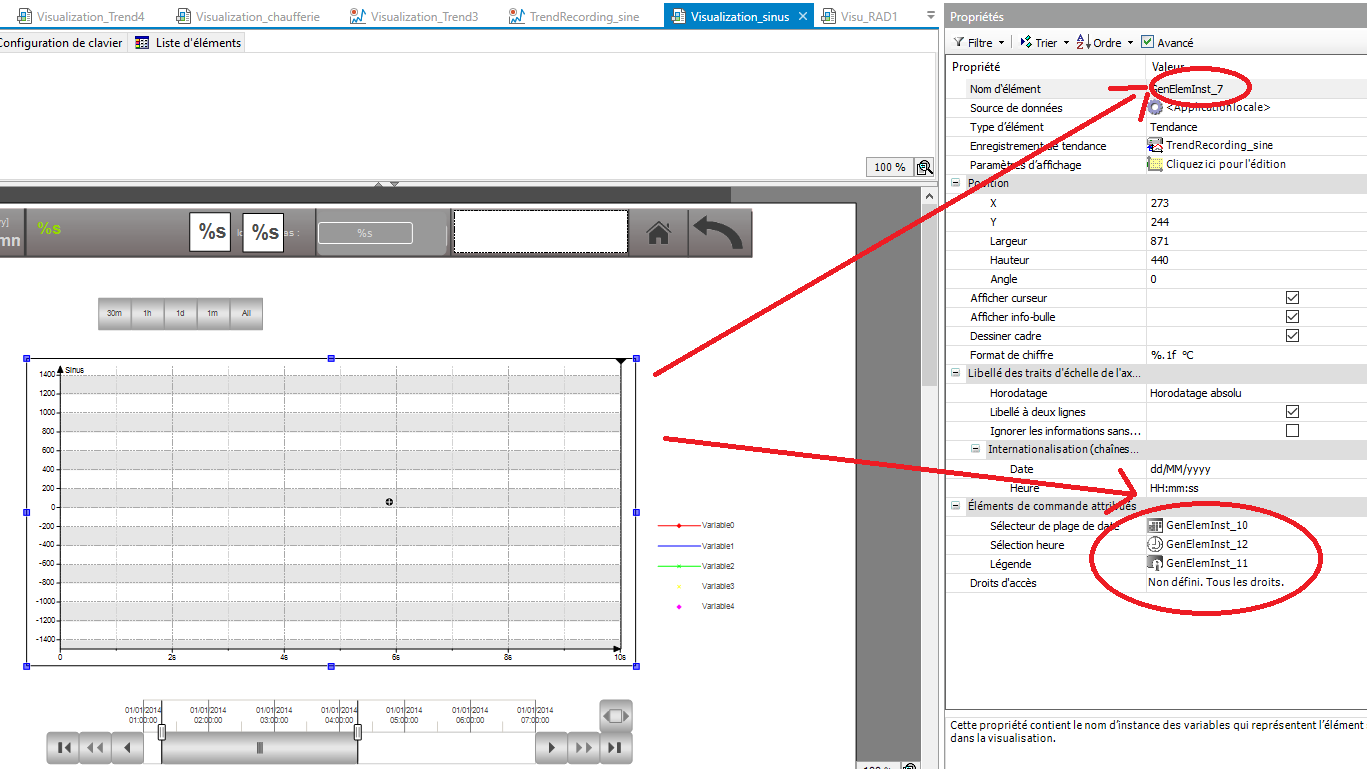Click the skip-to-end button in time selector
The image size is (1367, 769).
[x=616, y=747]
